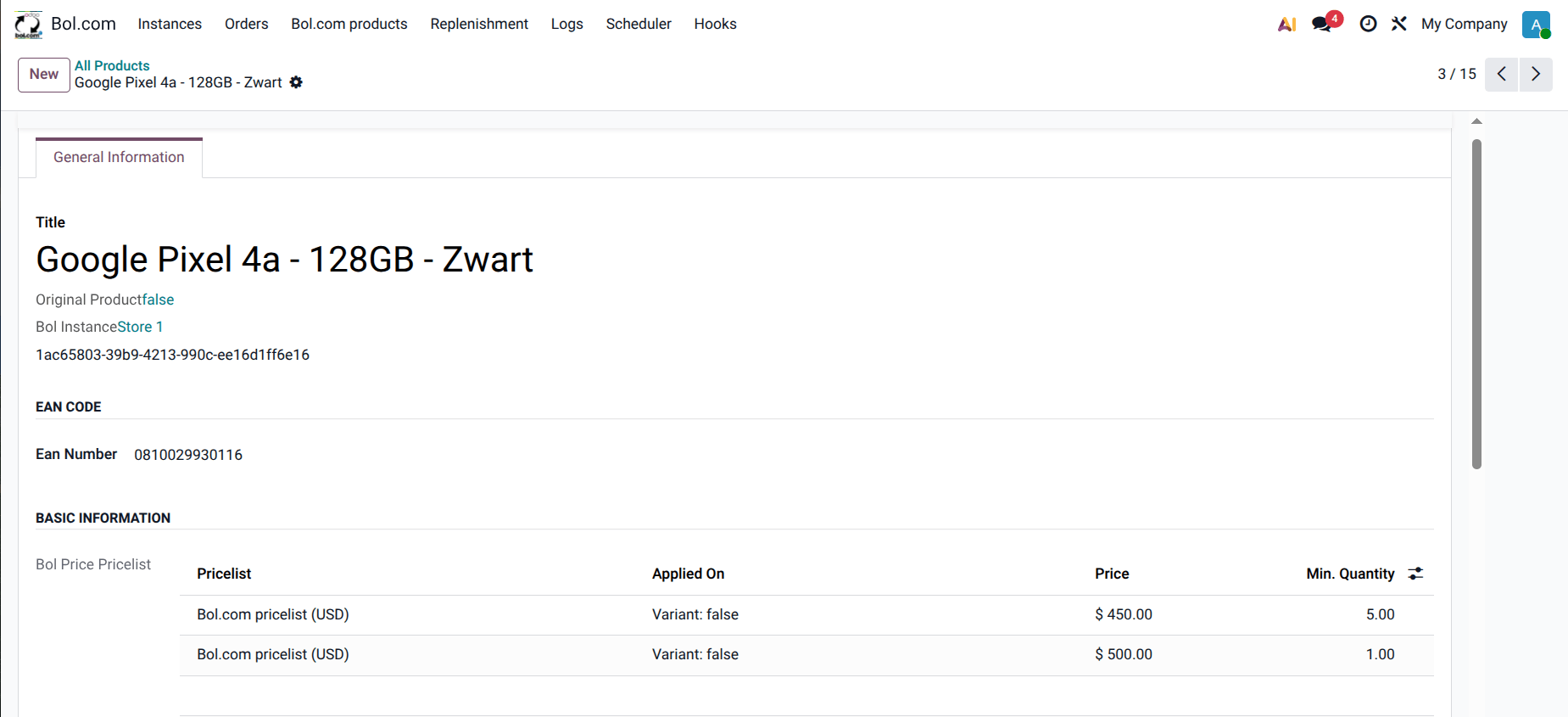Screen dimensions: 1568x717
Task: Open the debug tools wrench icon
Action: click(1399, 24)
